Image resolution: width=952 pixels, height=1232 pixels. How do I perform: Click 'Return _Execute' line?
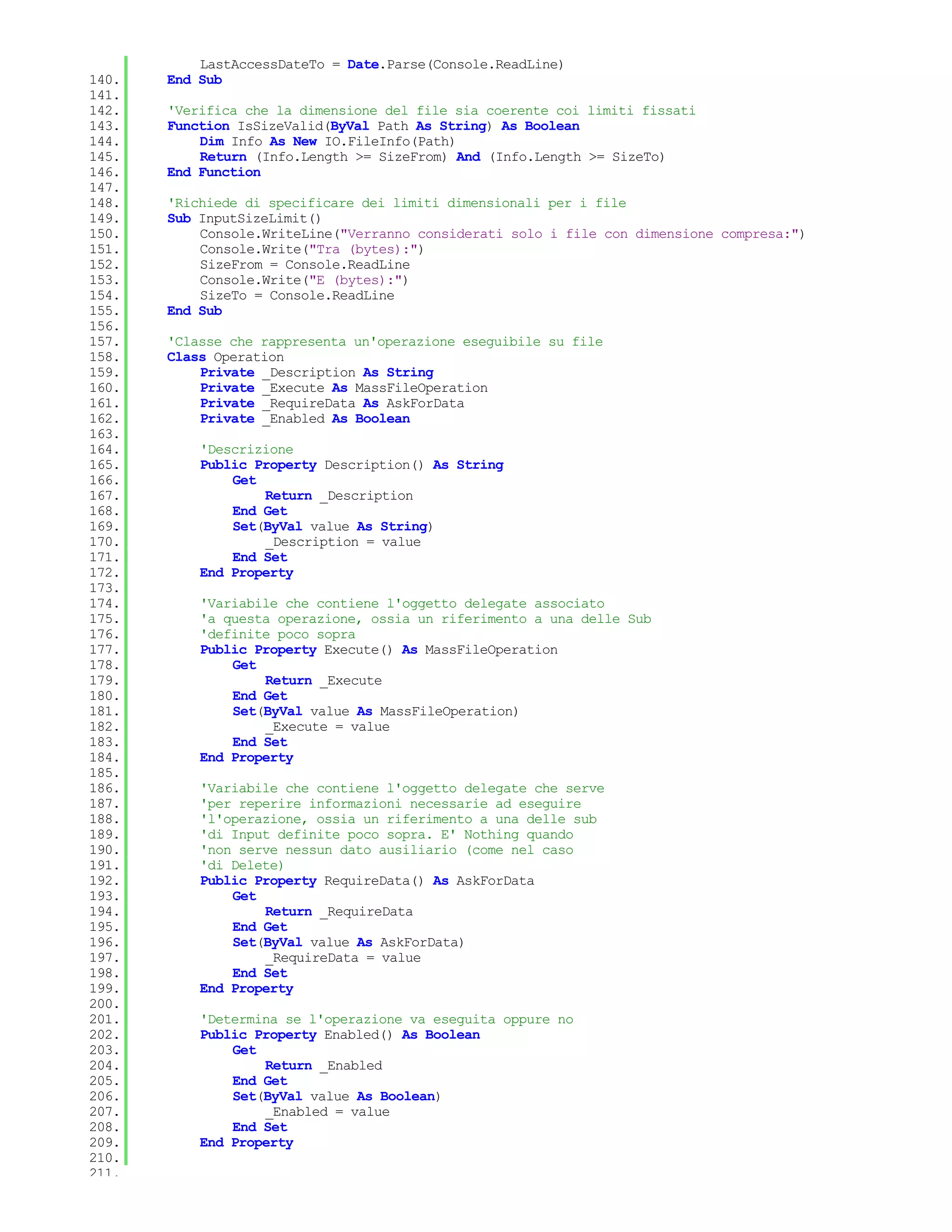pos(323,681)
